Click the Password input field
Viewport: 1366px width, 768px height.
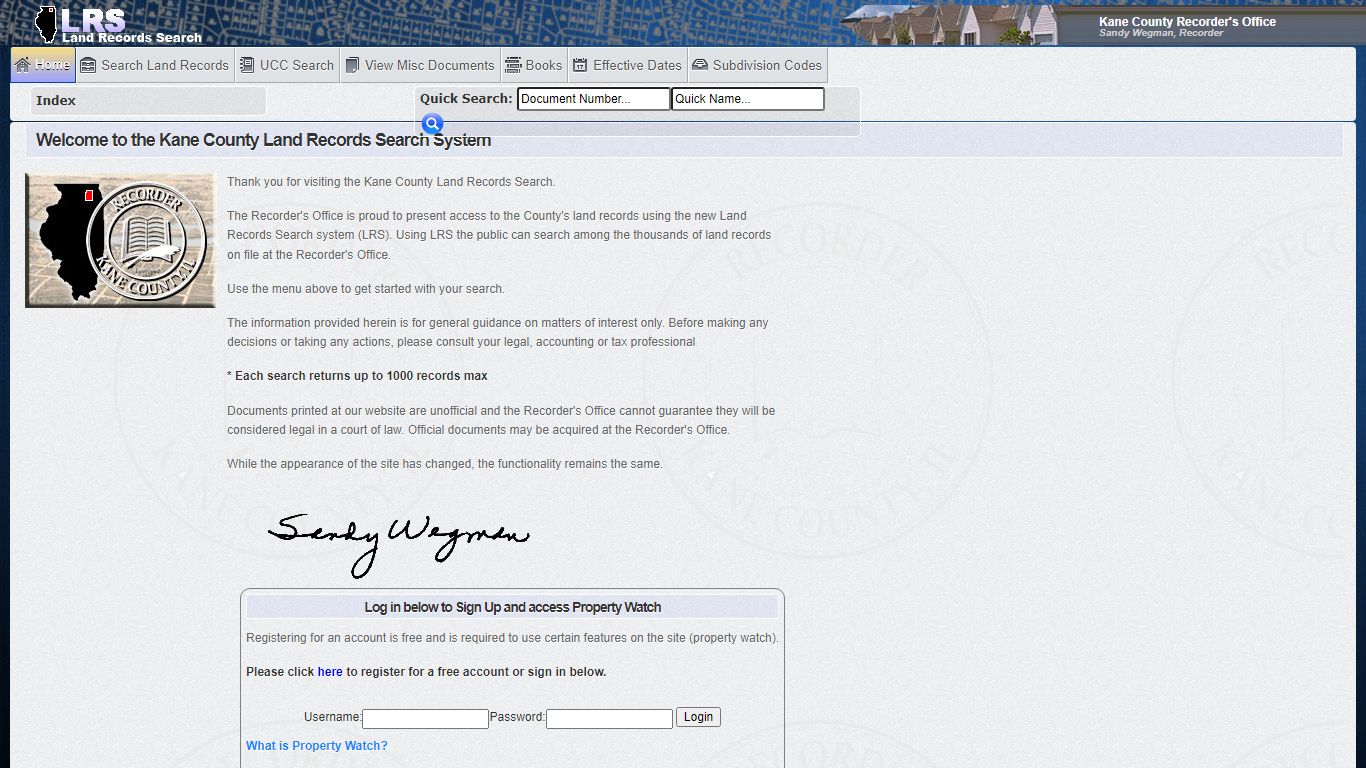[x=609, y=718]
